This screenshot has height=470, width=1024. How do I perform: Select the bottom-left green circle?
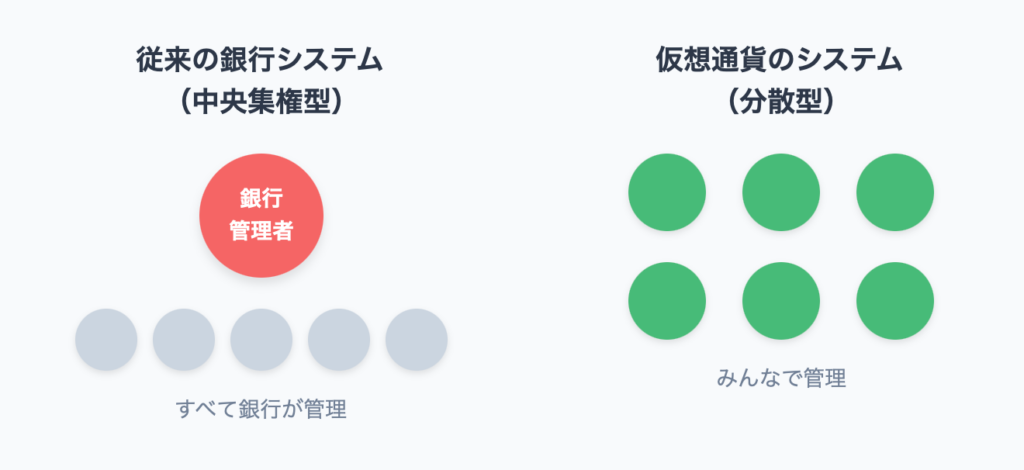[x=667, y=302]
